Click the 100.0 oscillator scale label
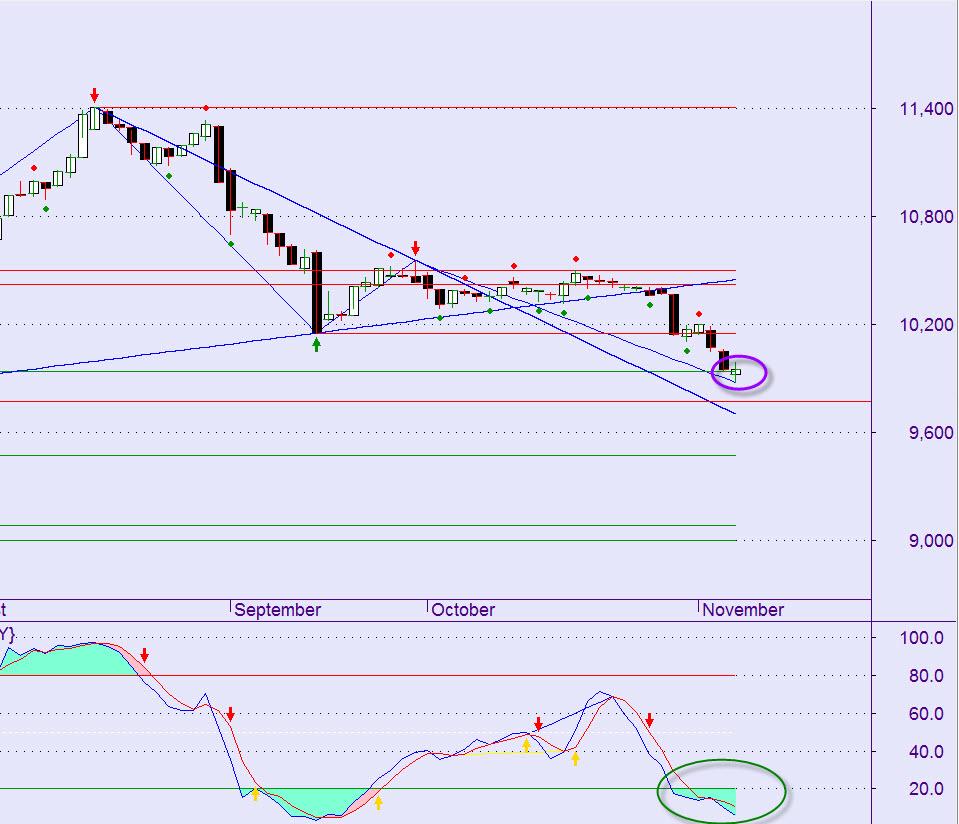Image resolution: width=959 pixels, height=824 pixels. pos(922,637)
